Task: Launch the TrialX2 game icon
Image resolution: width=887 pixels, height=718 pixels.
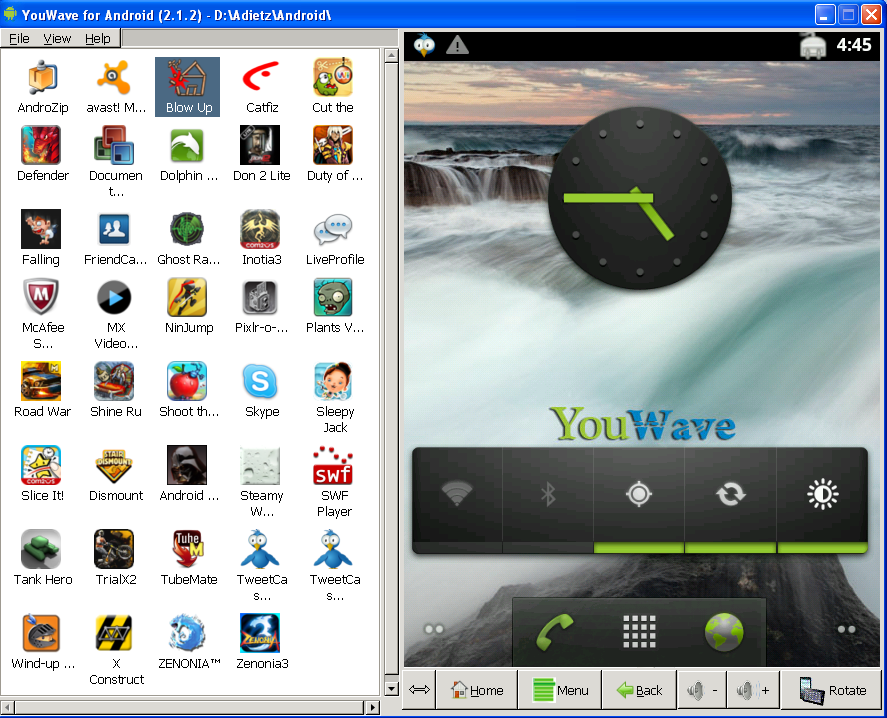Action: pyautogui.click(x=114, y=549)
